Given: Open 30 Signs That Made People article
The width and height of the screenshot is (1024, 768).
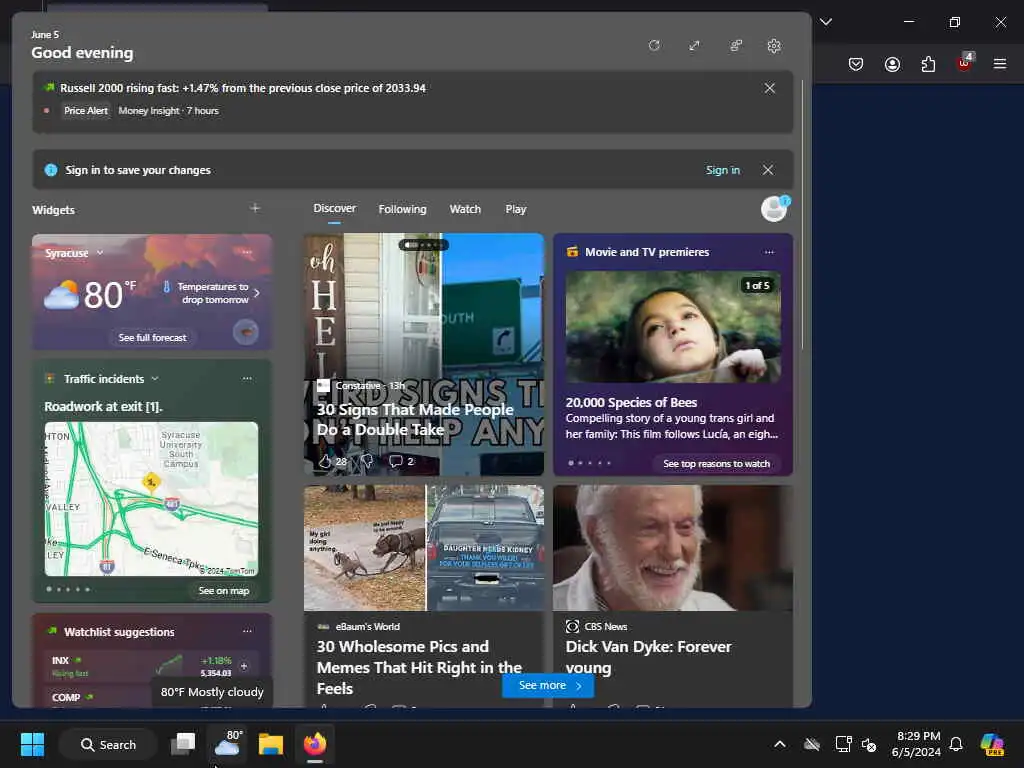Looking at the screenshot, I should tap(415, 419).
